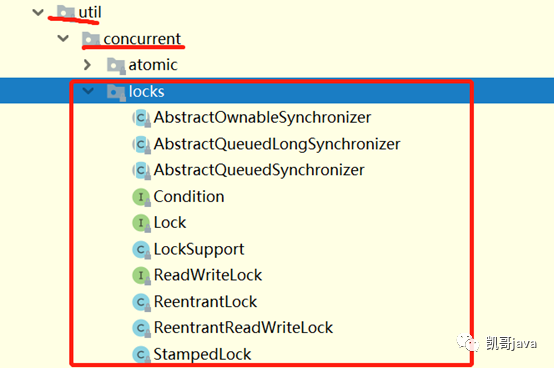Click the atomic package folder icon
The width and height of the screenshot is (554, 368).
(x=116, y=66)
